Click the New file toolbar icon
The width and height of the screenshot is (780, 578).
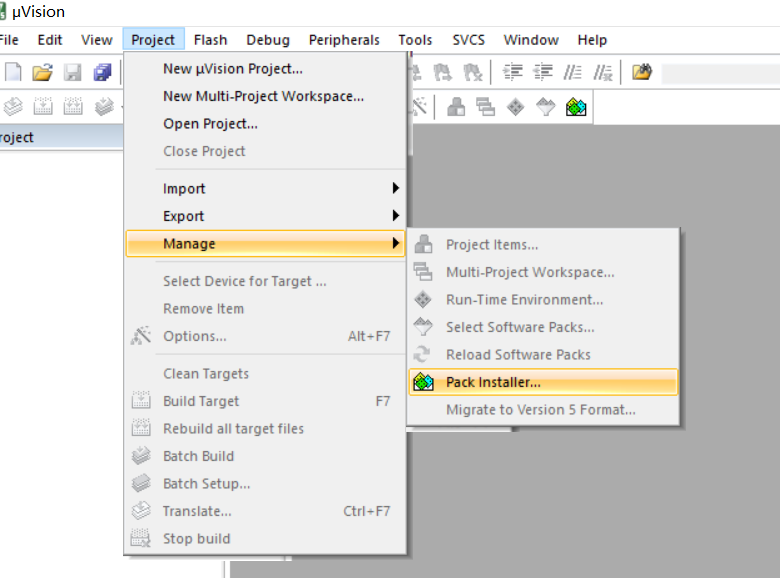13,72
